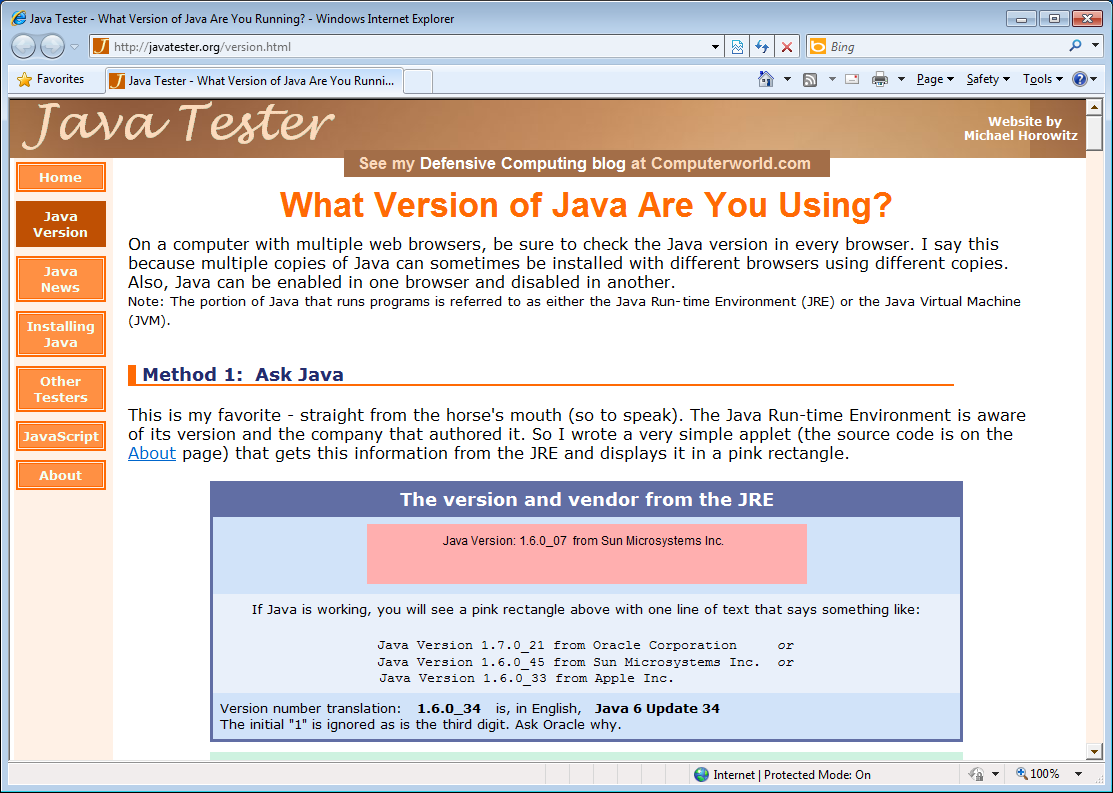This screenshot has width=1113, height=793.
Task: Open the Tools menu
Action: tap(1042, 80)
